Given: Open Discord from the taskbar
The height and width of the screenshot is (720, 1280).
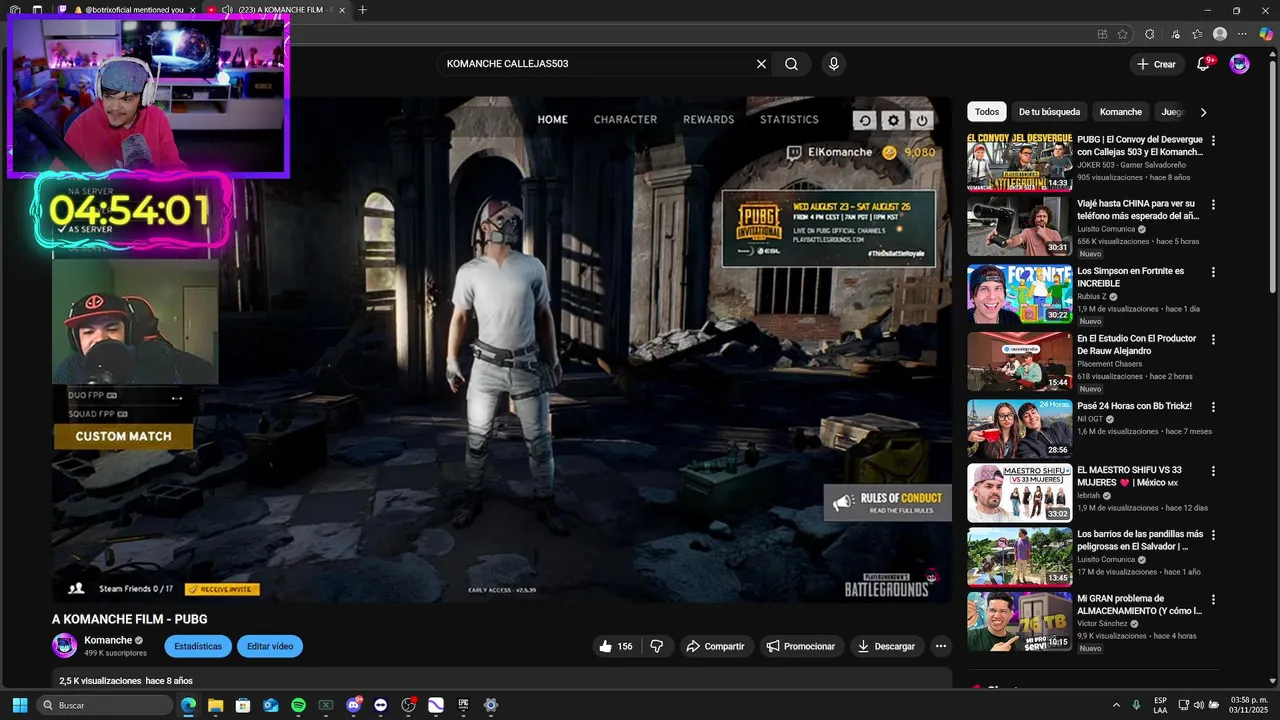Looking at the screenshot, I should pos(353,705).
